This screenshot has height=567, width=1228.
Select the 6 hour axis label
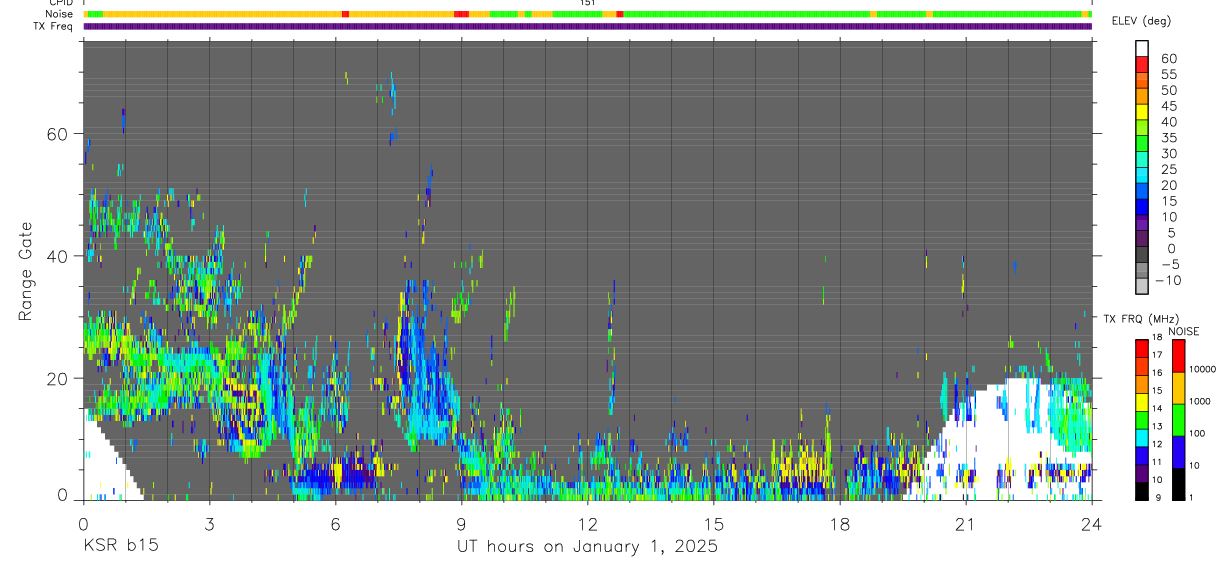click(x=335, y=523)
